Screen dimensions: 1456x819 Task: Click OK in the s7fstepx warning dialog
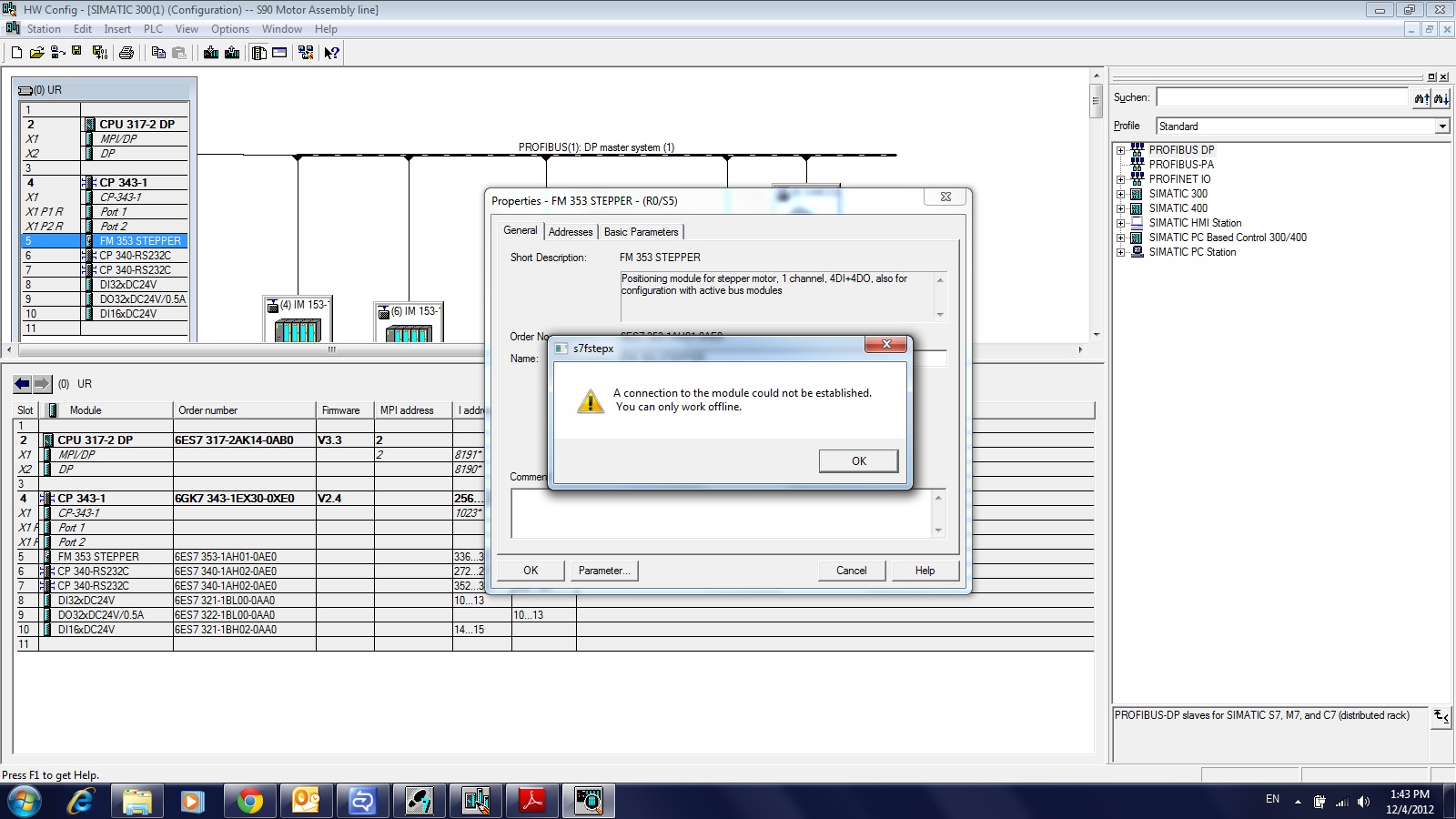(858, 461)
